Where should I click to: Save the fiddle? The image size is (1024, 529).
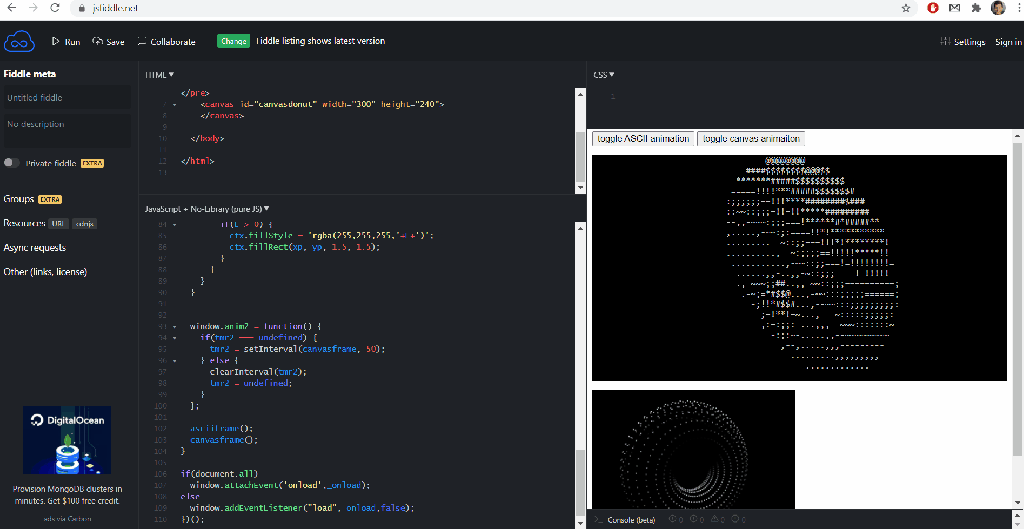[108, 42]
